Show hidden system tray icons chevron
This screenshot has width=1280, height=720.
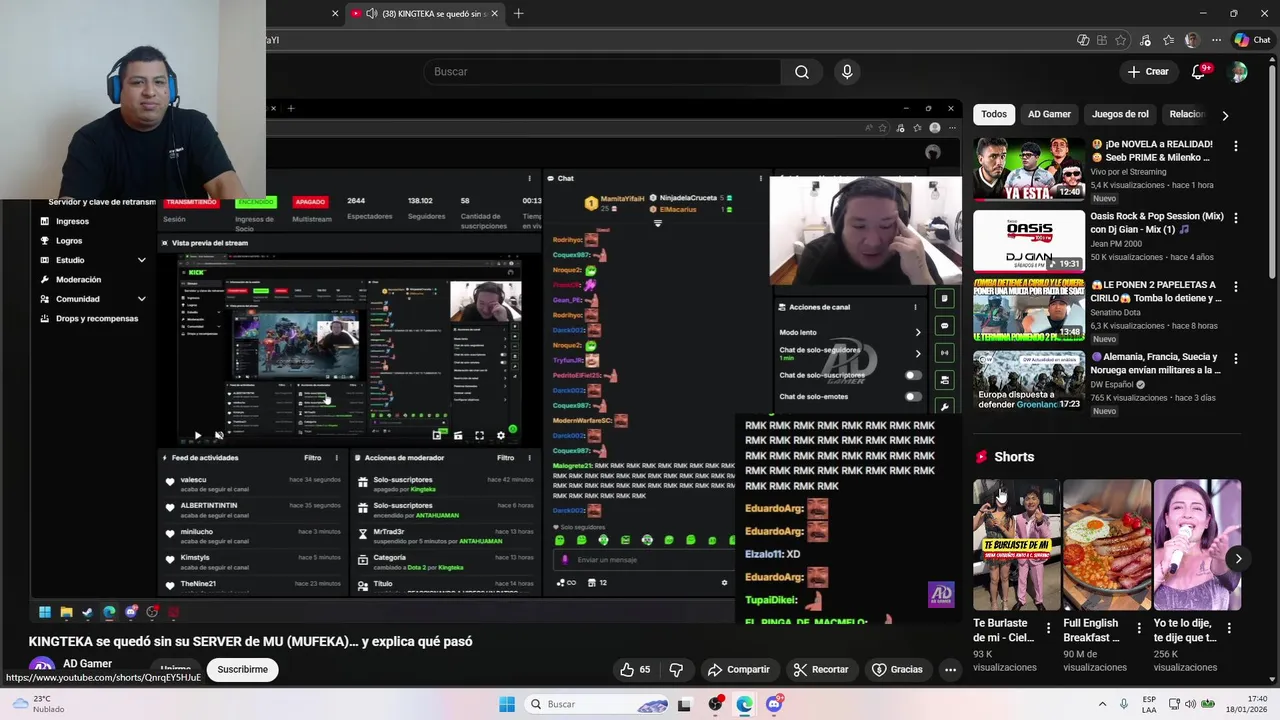[x=1102, y=704]
